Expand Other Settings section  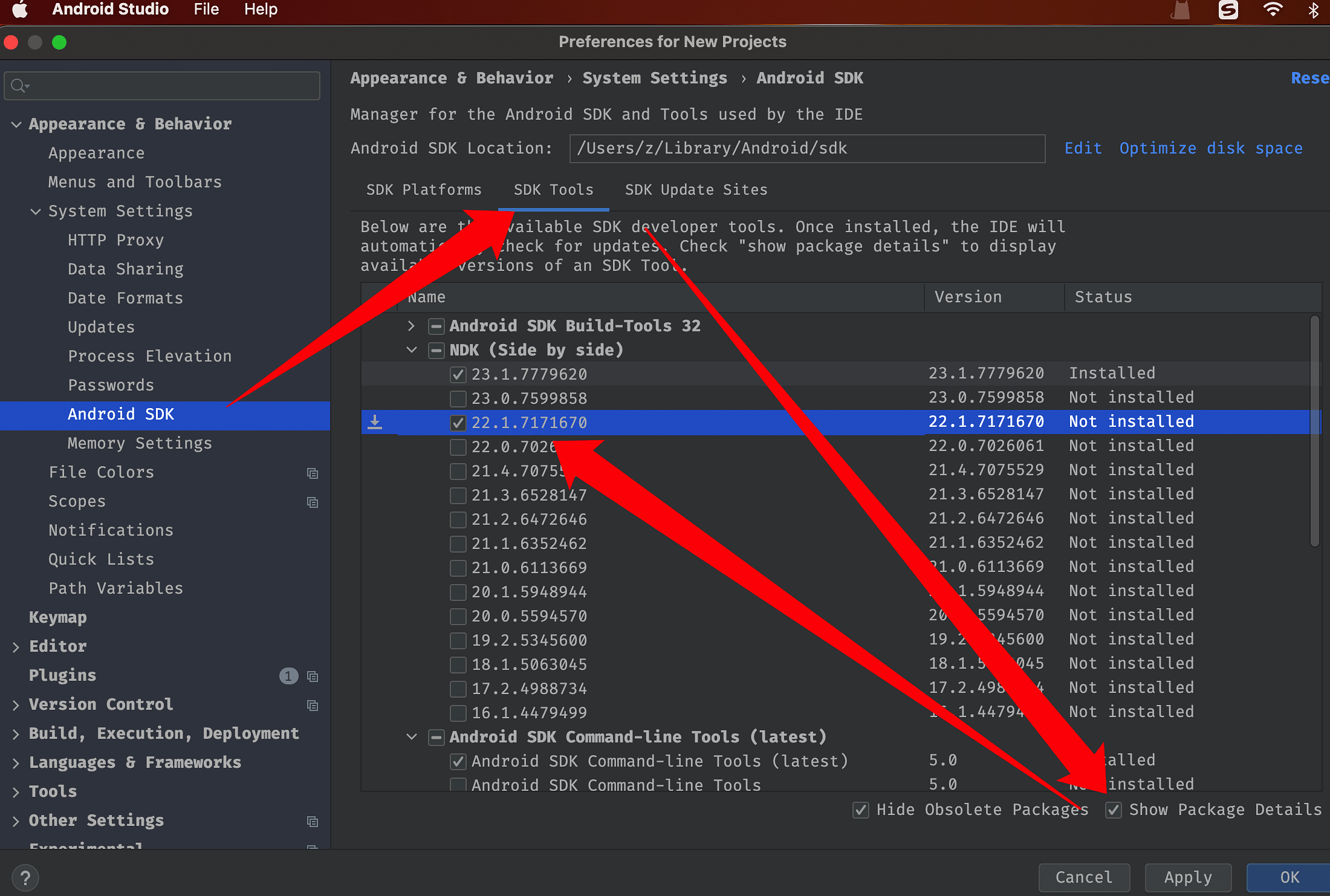(16, 821)
